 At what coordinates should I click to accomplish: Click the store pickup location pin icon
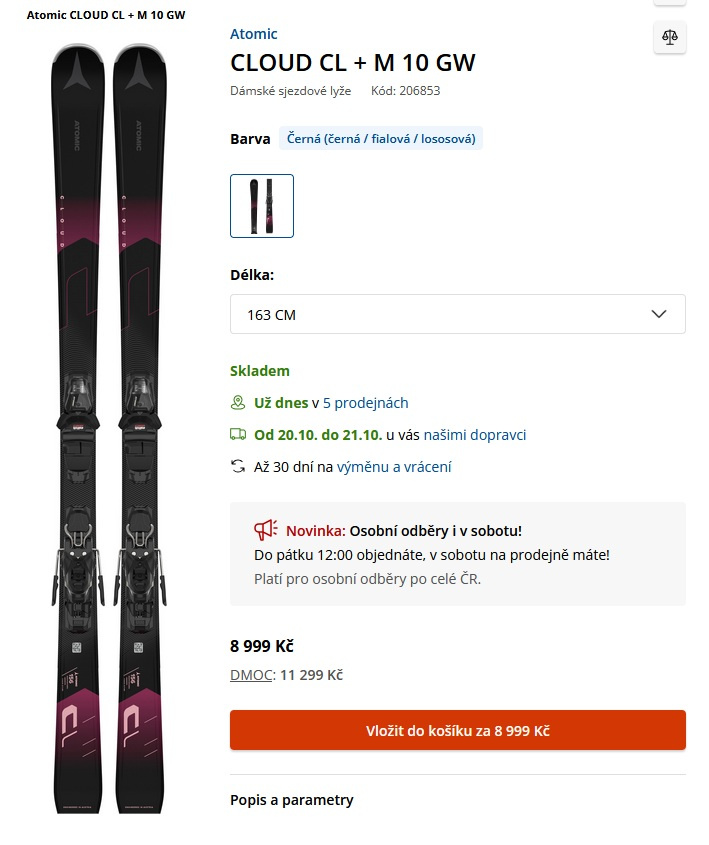(238, 403)
